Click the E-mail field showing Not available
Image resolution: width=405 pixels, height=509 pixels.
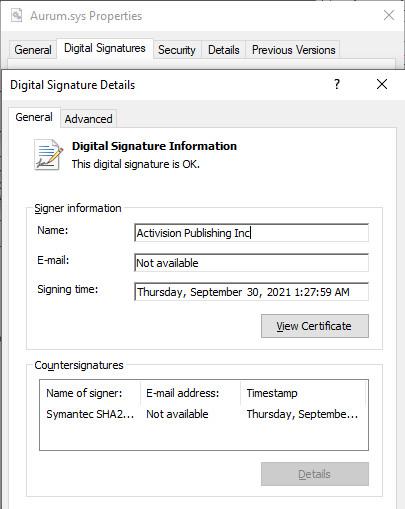[x=252, y=263]
